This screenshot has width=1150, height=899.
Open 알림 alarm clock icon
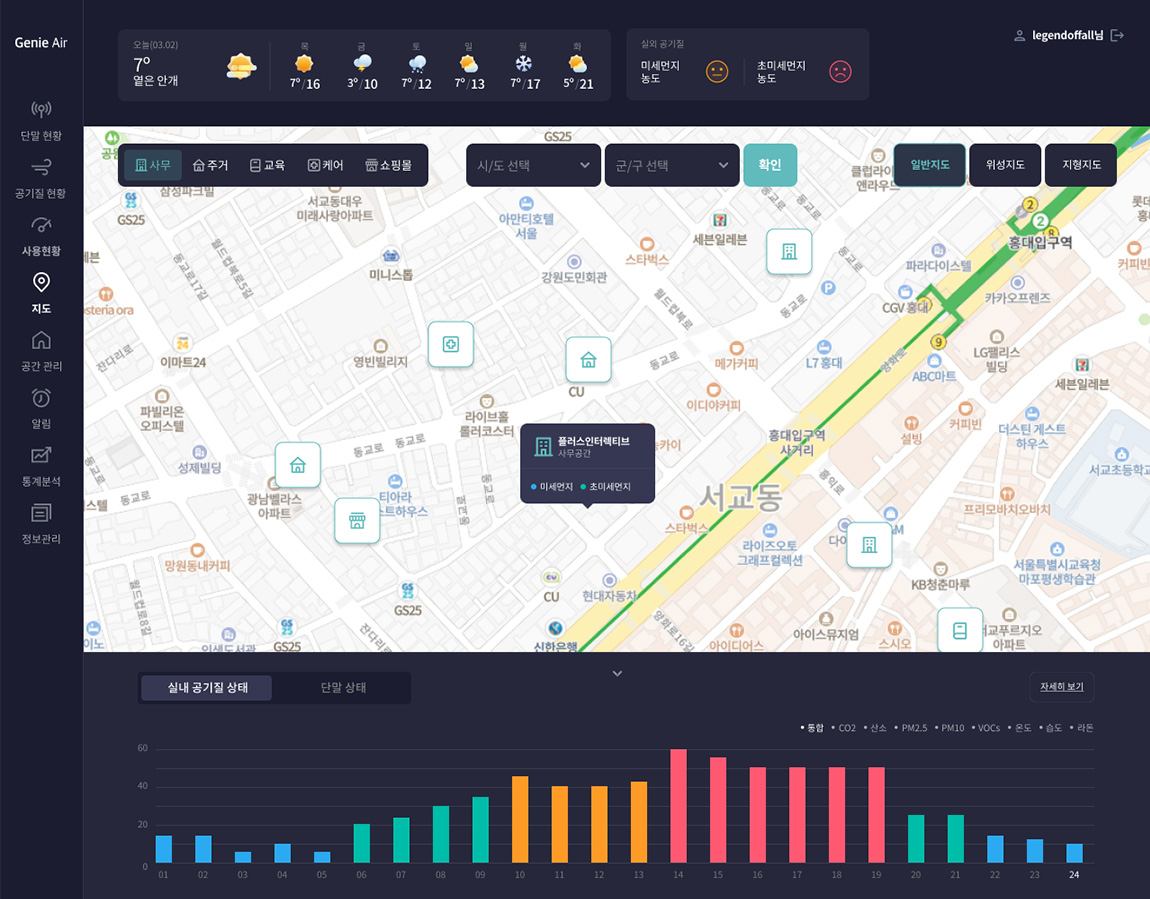[x=41, y=398]
